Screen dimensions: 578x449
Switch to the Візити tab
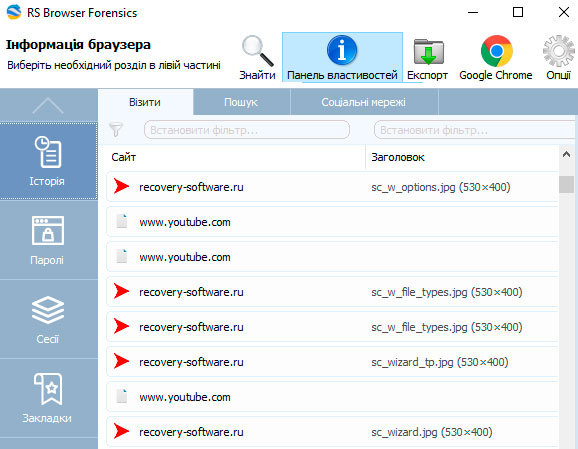pos(145,102)
